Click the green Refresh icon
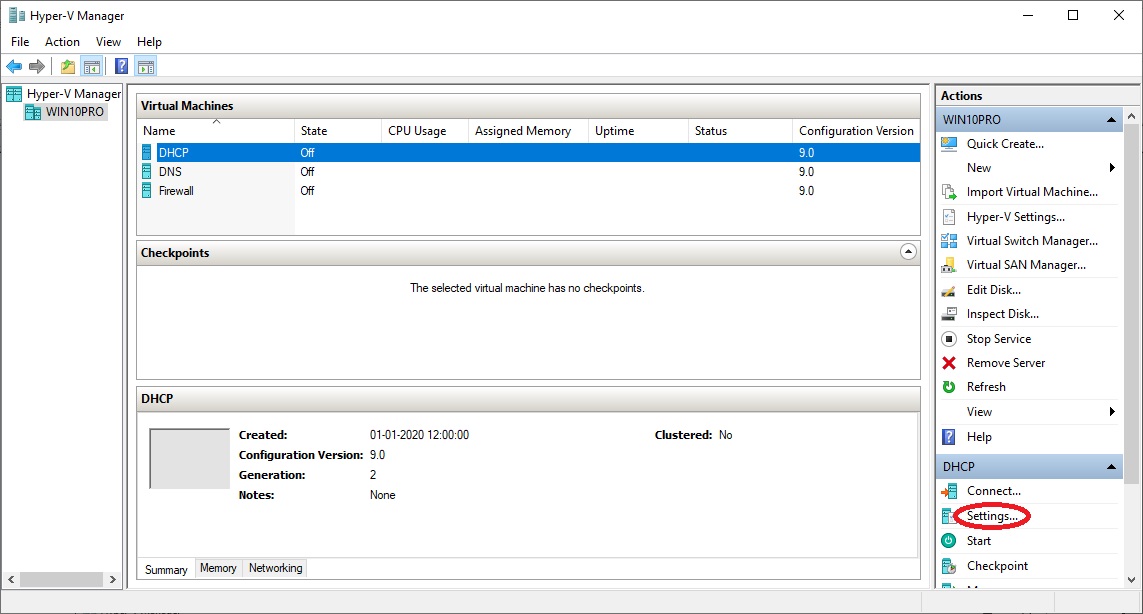The width and height of the screenshot is (1143, 614). click(x=948, y=386)
